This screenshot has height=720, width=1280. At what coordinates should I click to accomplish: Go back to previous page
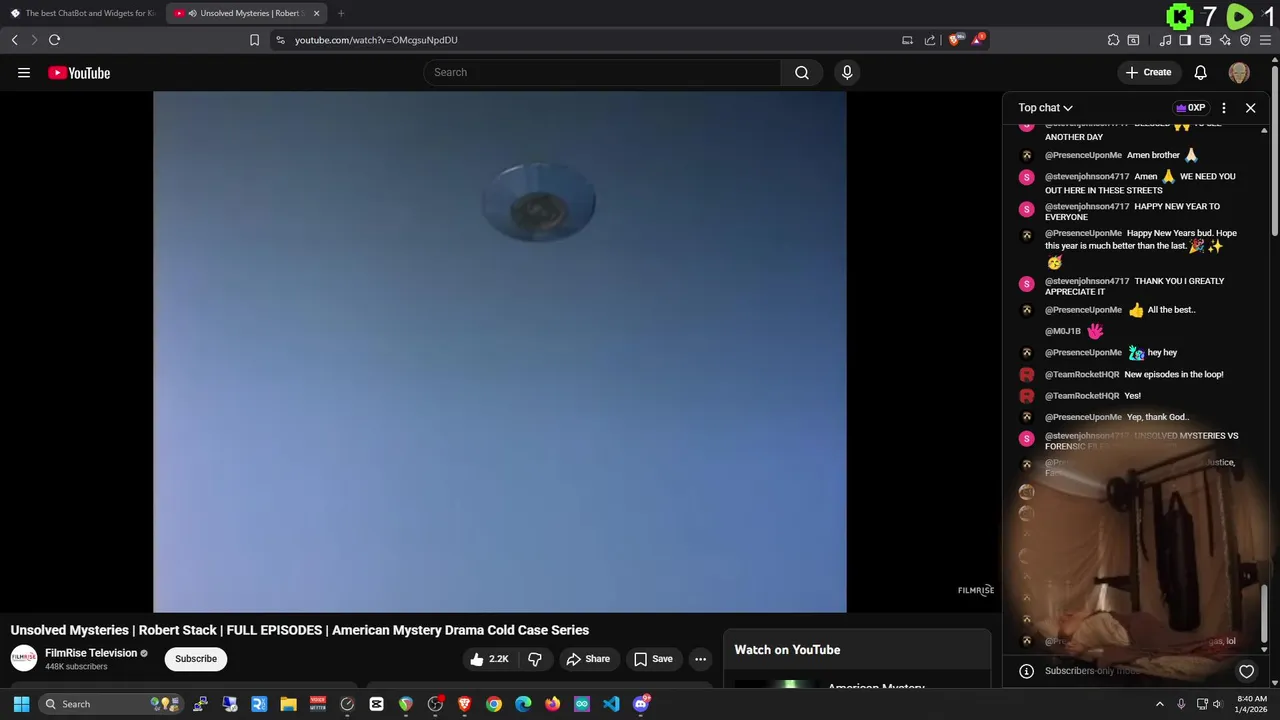point(14,40)
